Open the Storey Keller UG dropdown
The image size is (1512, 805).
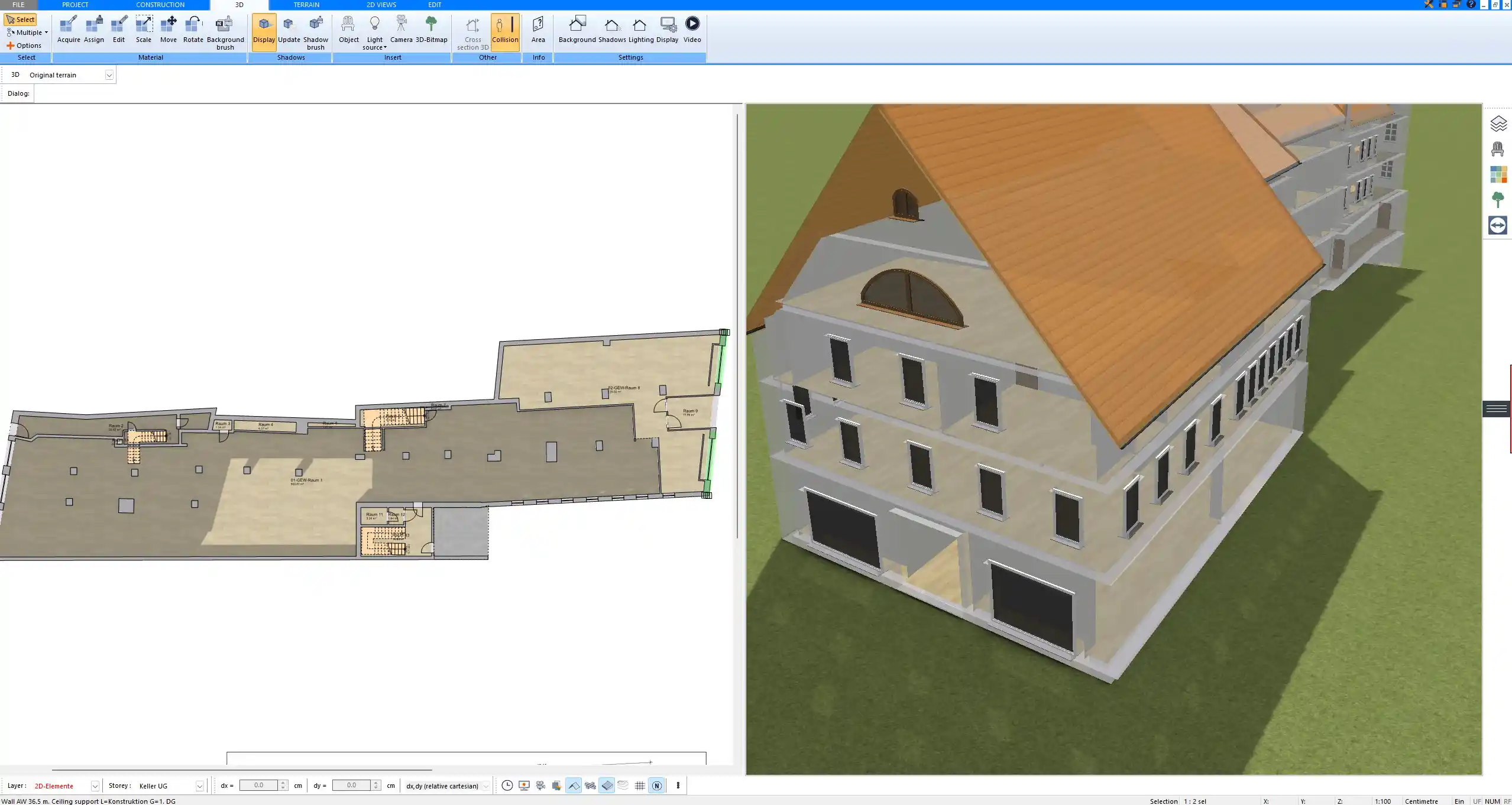tap(199, 786)
